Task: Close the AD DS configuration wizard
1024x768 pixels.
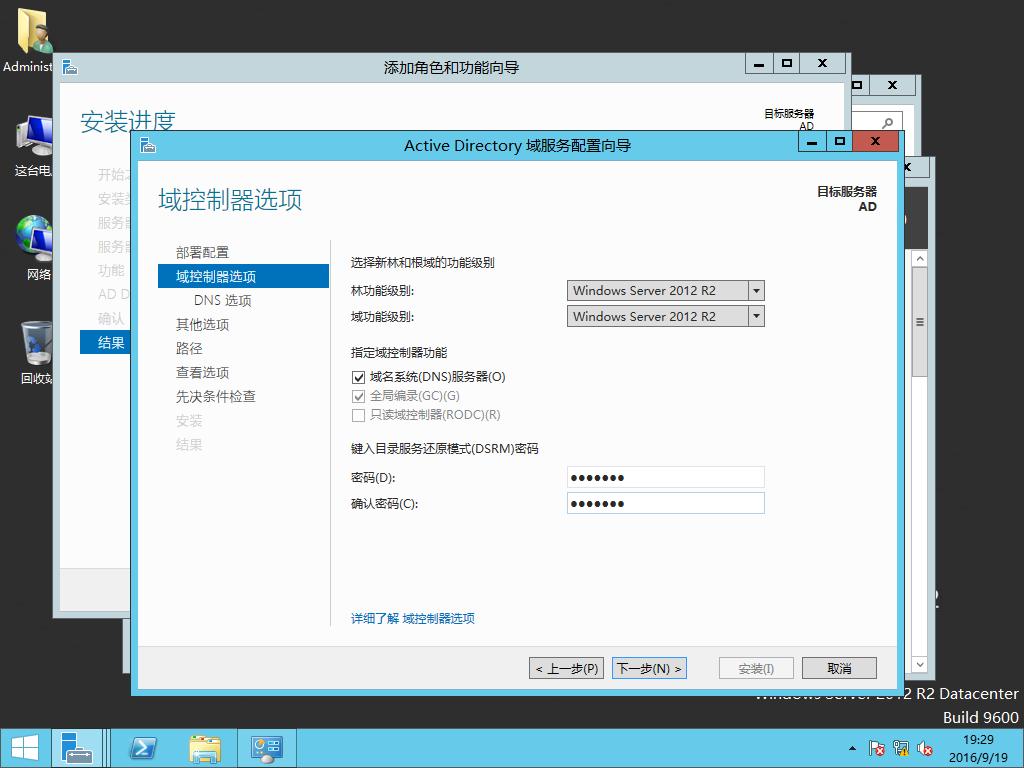Action: point(876,142)
